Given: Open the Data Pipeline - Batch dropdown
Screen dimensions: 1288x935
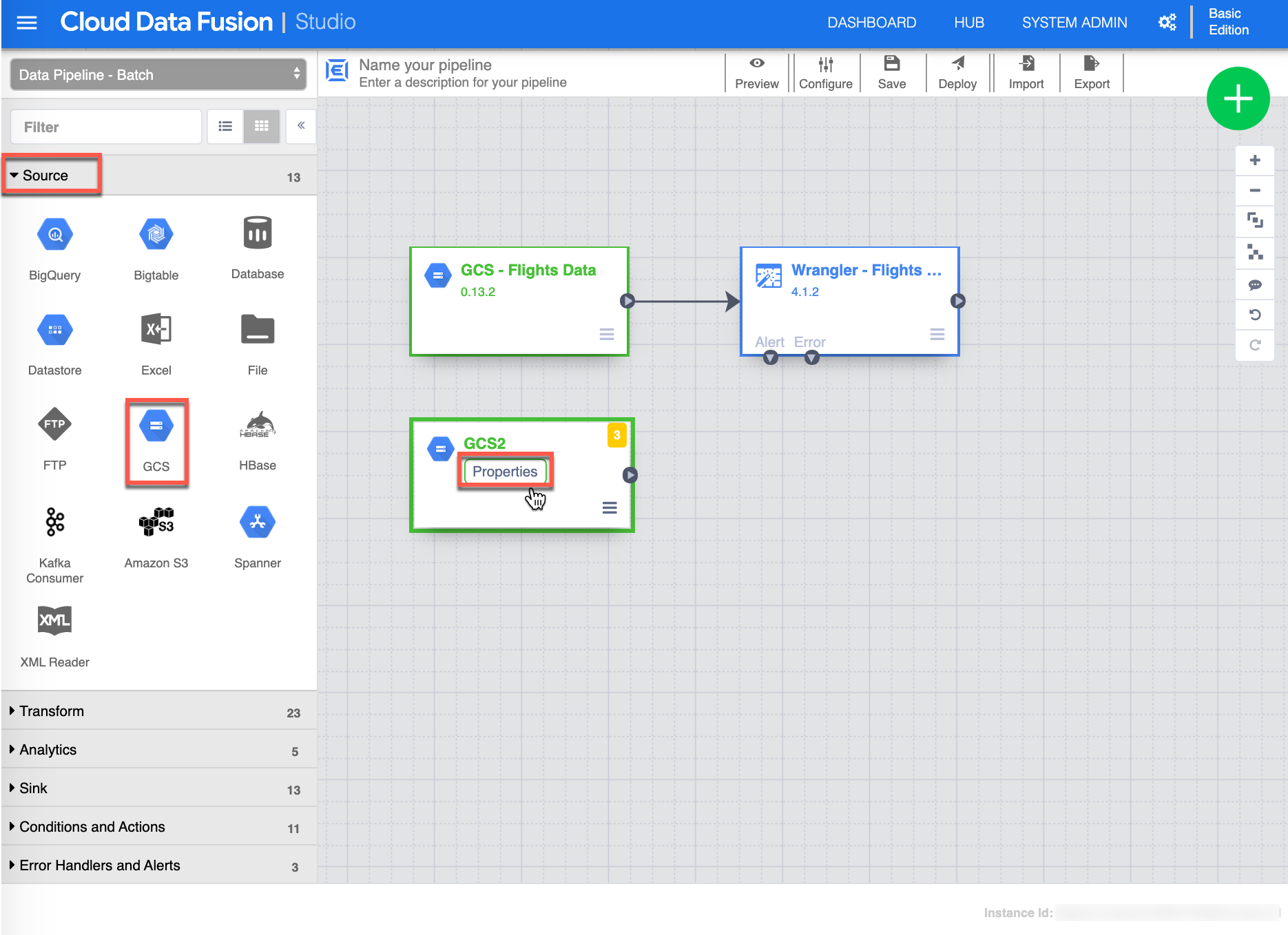Looking at the screenshot, I should 158,74.
